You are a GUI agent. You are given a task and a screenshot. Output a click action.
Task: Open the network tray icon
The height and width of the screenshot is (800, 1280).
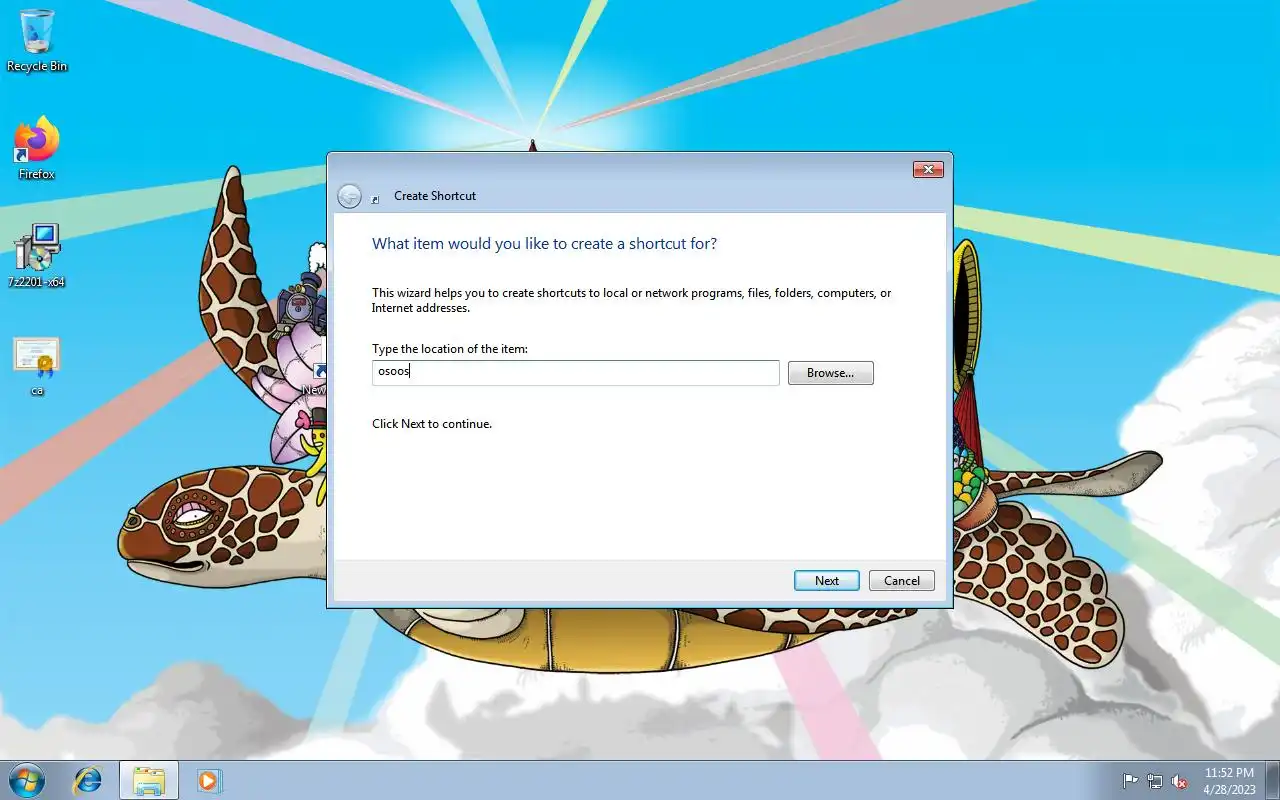pyautogui.click(x=1155, y=781)
